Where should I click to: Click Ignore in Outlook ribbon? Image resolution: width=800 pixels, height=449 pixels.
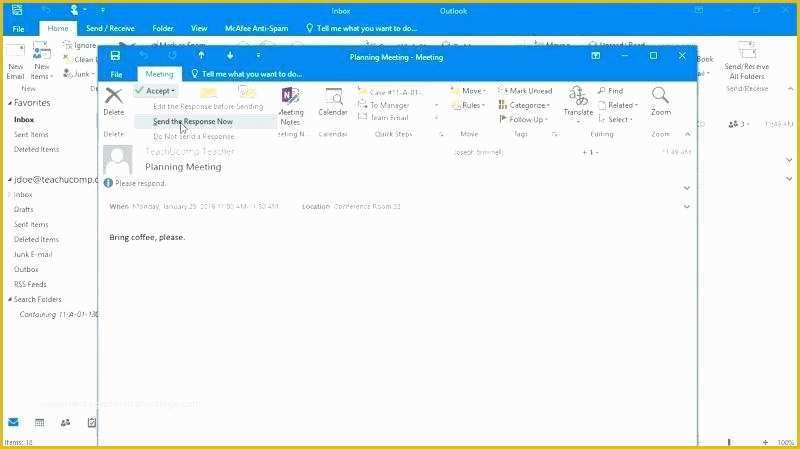click(80, 45)
